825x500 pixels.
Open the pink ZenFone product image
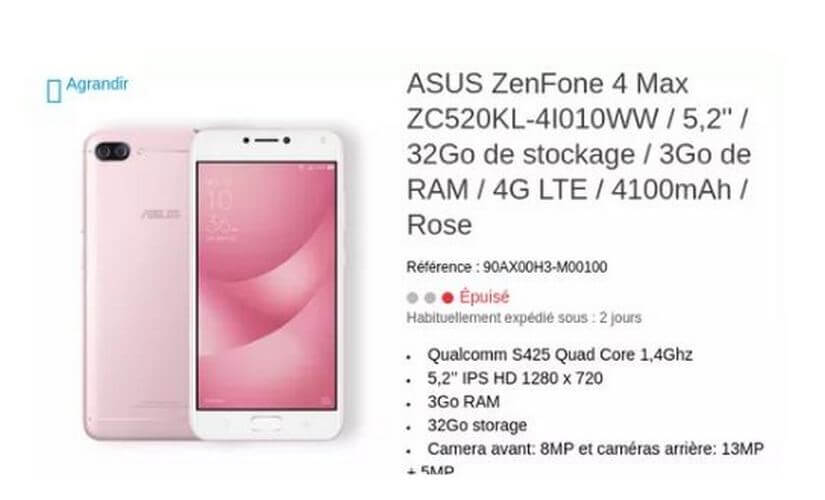click(x=214, y=284)
